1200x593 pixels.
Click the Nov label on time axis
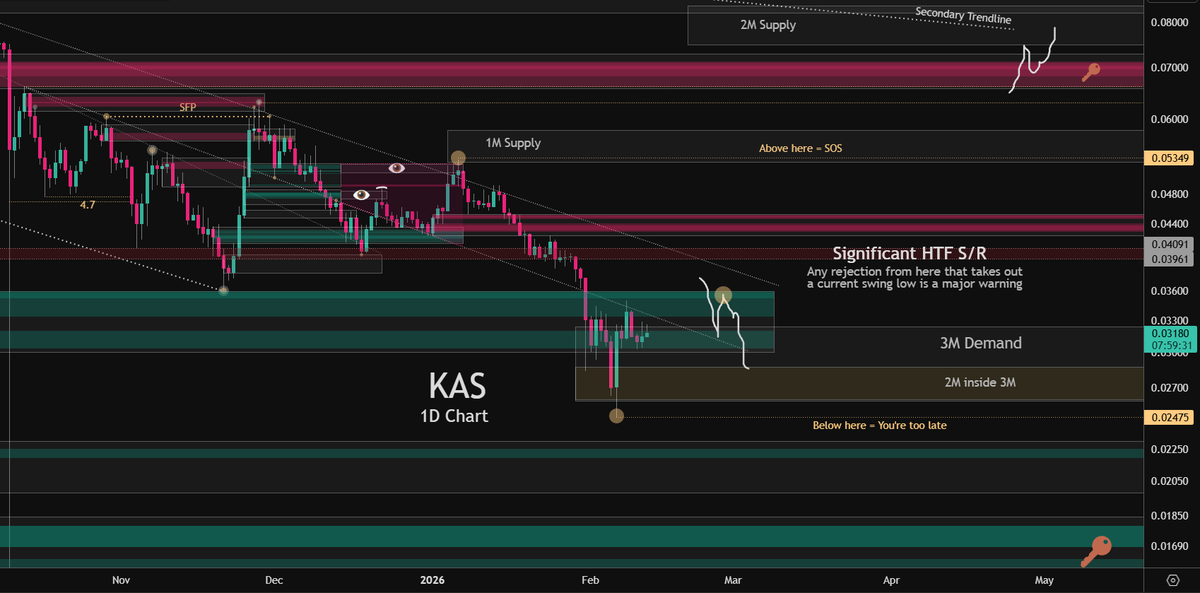point(121,579)
